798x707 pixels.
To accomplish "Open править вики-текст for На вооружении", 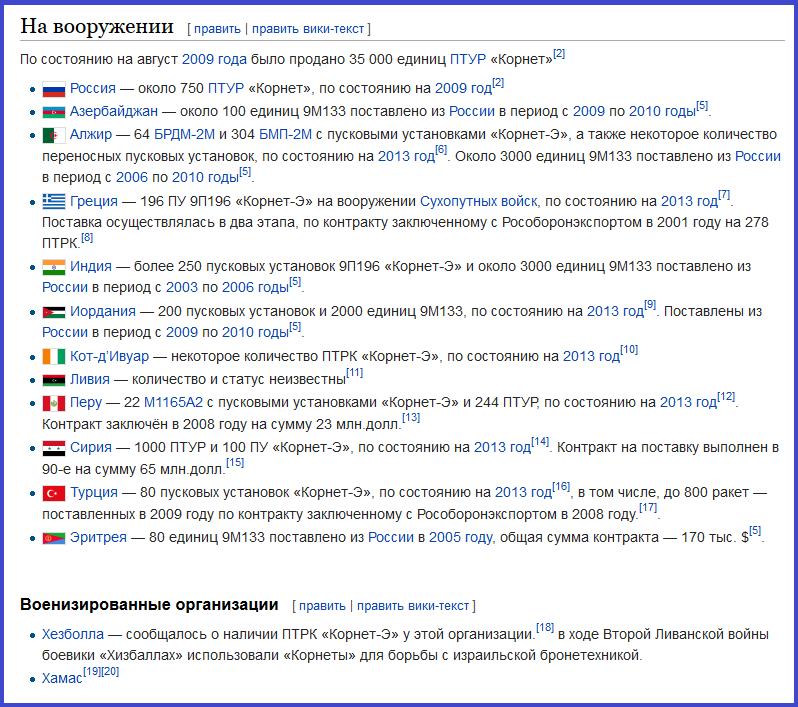I will [x=308, y=29].
